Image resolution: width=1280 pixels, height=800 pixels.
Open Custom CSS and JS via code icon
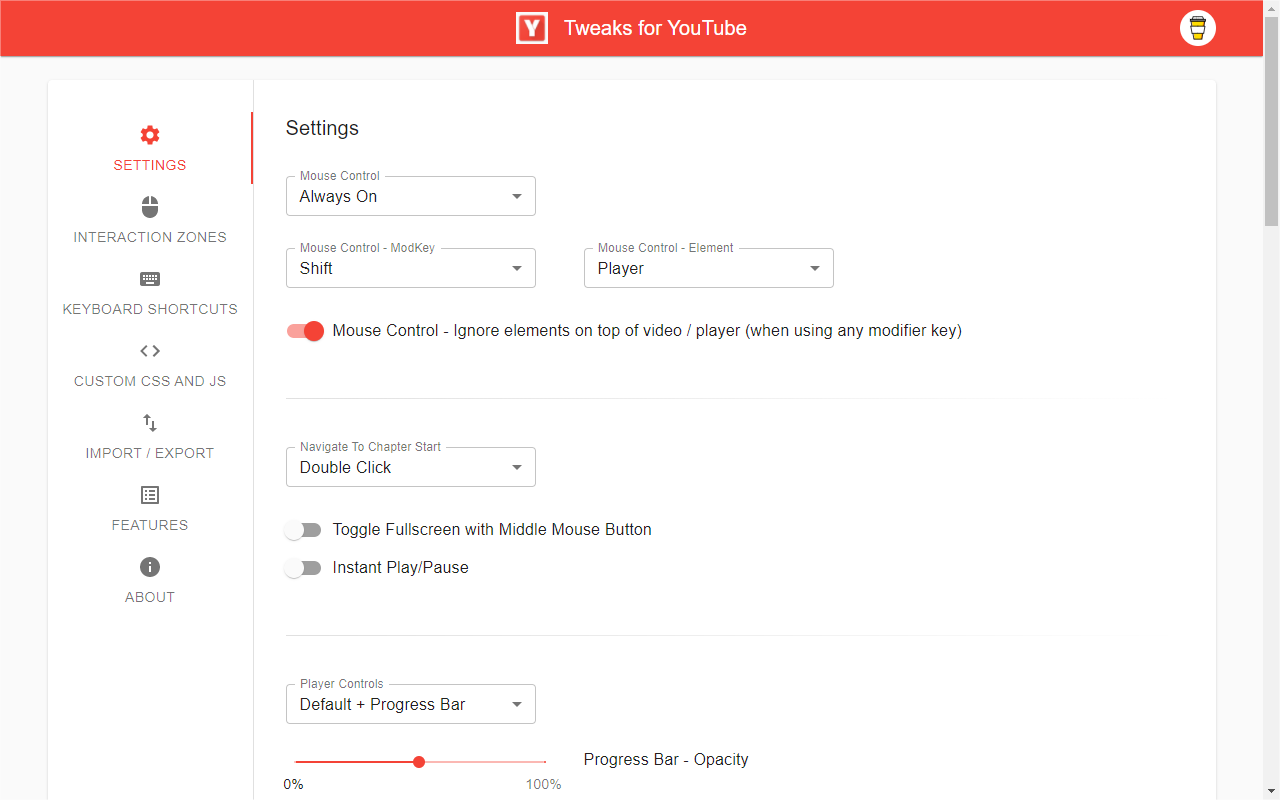pos(149,350)
